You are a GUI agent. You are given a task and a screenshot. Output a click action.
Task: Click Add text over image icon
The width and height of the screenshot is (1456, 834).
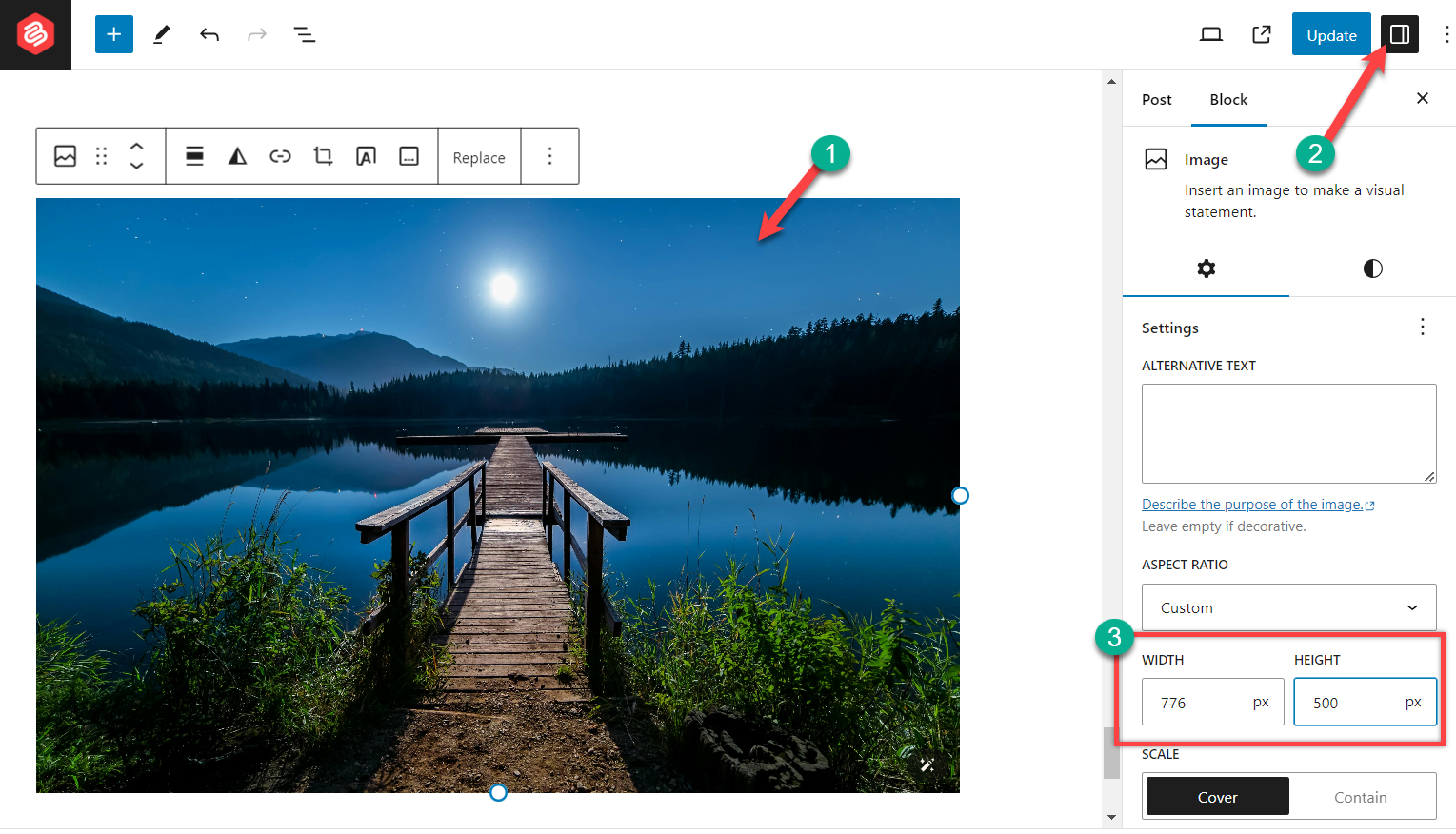click(366, 156)
